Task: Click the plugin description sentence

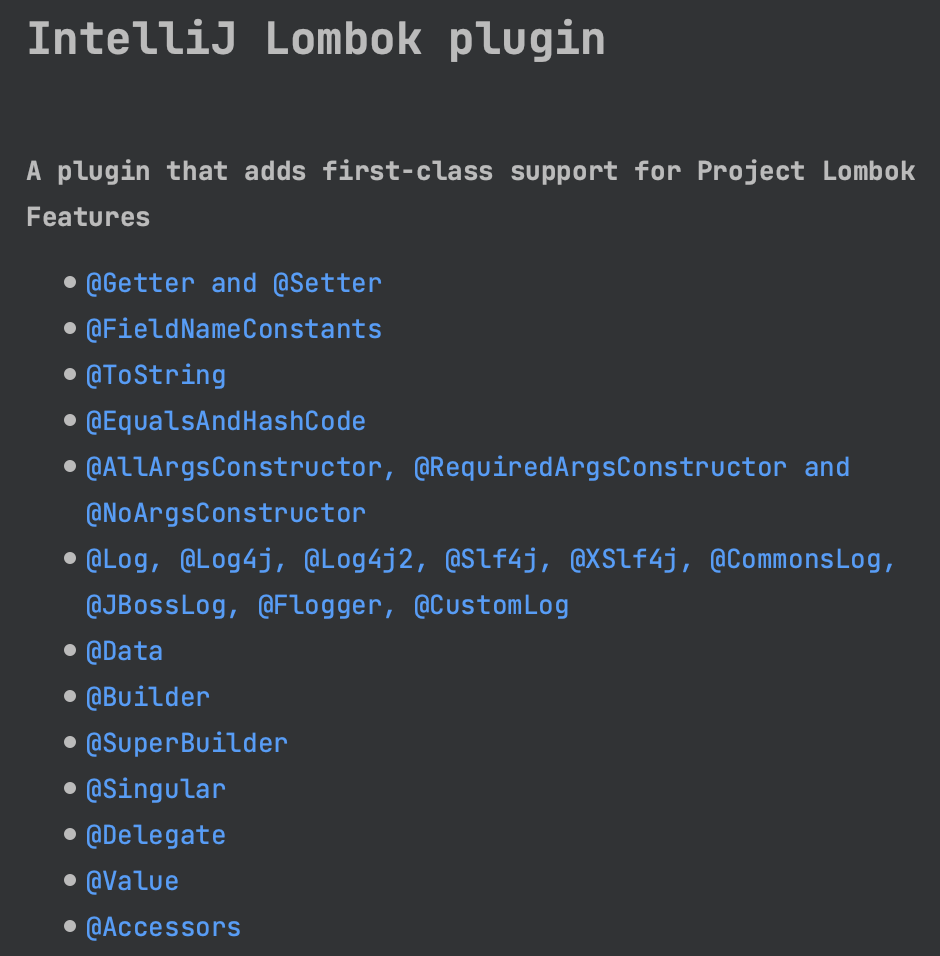Action: pyautogui.click(x=471, y=171)
